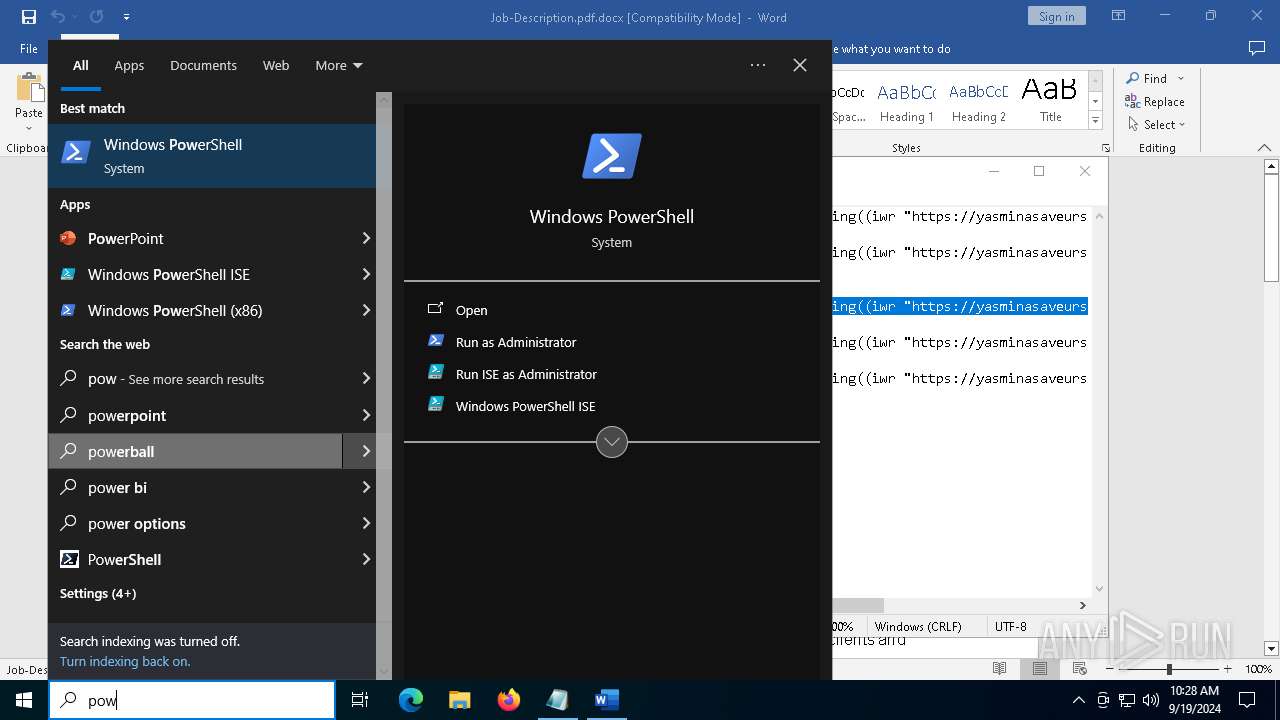
Task: Expand power bi suggestion arrow
Action: pyautogui.click(x=365, y=487)
